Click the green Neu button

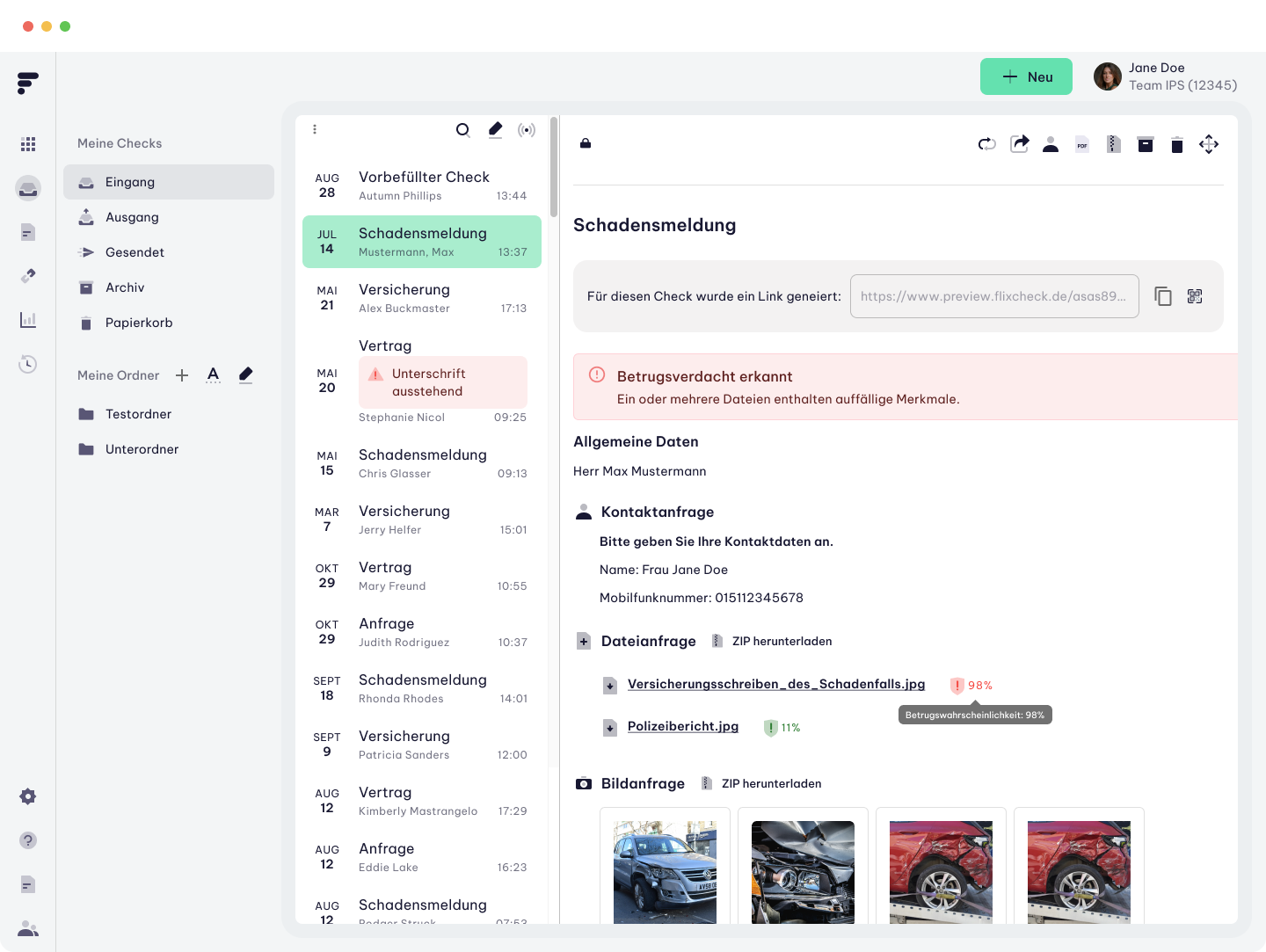[x=1026, y=76]
